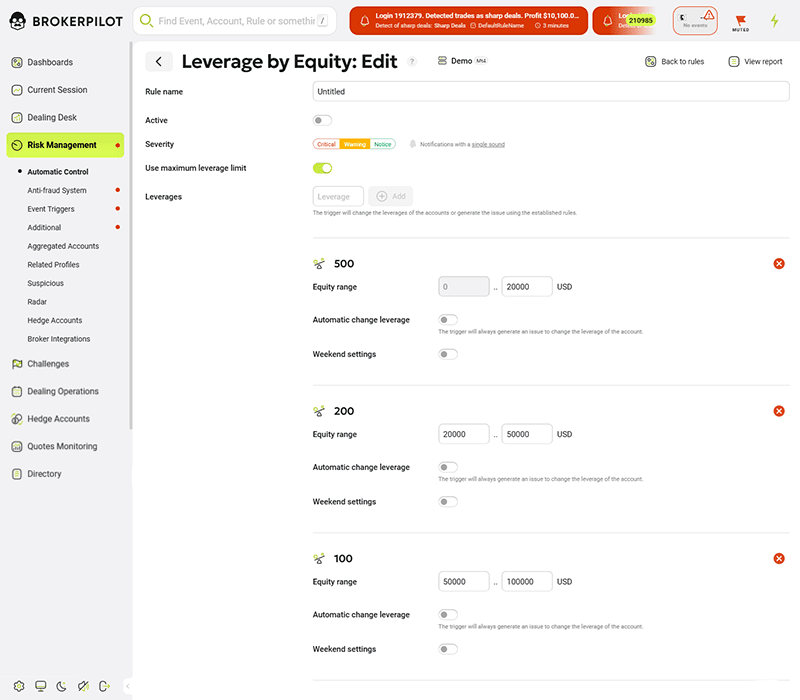800x700 pixels.
Task: Enable Automatic change leverage for 500 leverage
Action: [x=448, y=319]
